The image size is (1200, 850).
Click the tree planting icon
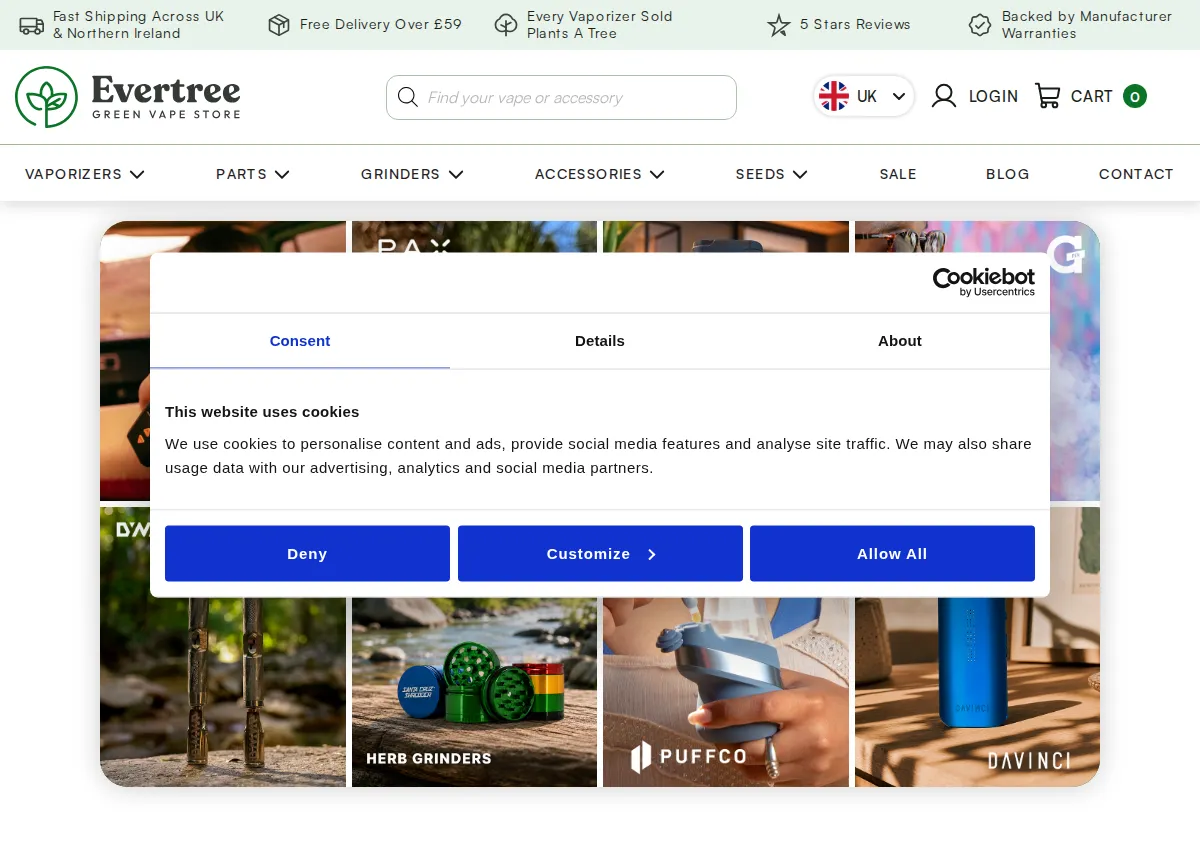[x=506, y=25]
